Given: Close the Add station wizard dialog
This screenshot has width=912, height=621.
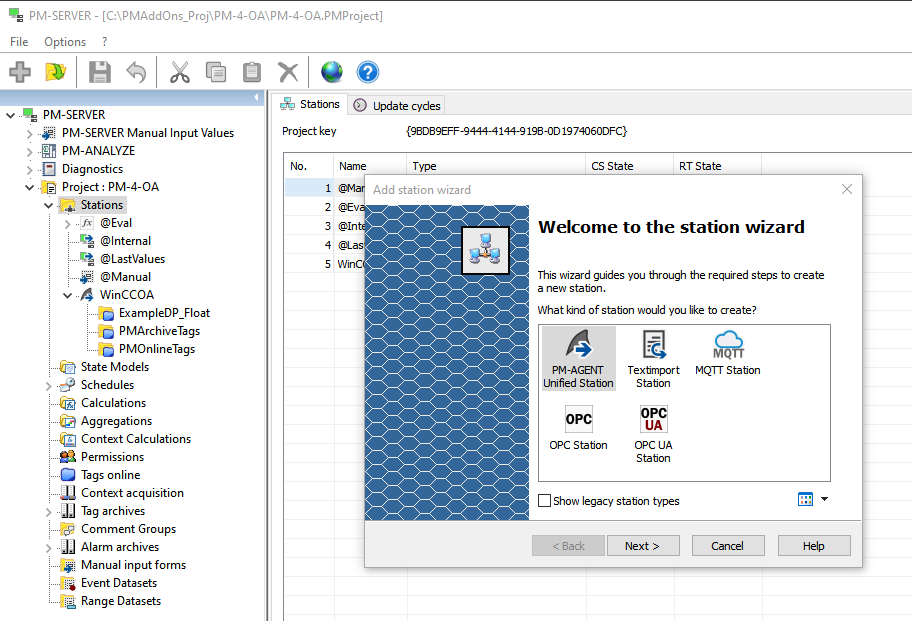Looking at the screenshot, I should pyautogui.click(x=847, y=189).
